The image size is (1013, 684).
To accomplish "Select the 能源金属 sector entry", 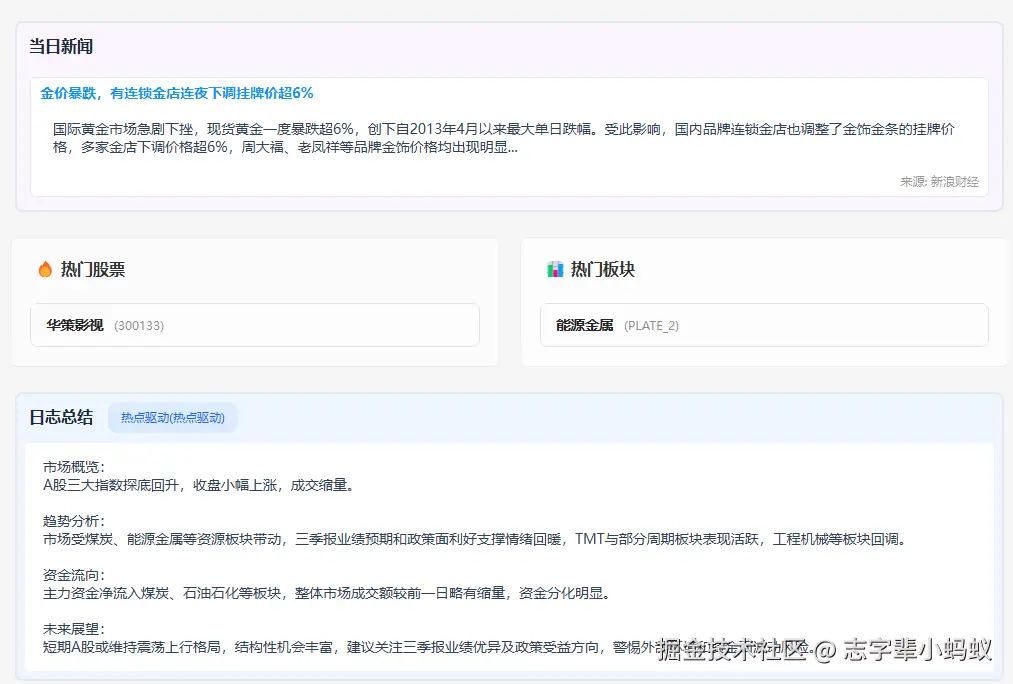I will 584,325.
